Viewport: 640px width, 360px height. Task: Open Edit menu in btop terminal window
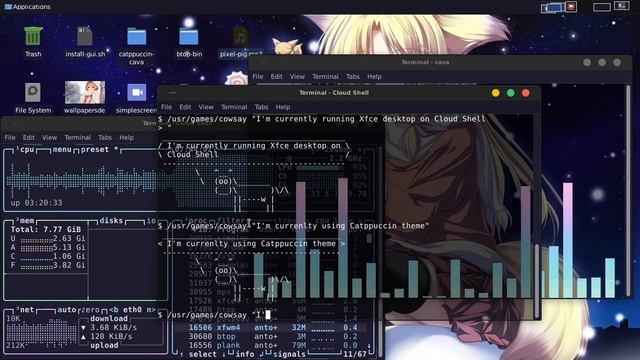click(x=29, y=138)
